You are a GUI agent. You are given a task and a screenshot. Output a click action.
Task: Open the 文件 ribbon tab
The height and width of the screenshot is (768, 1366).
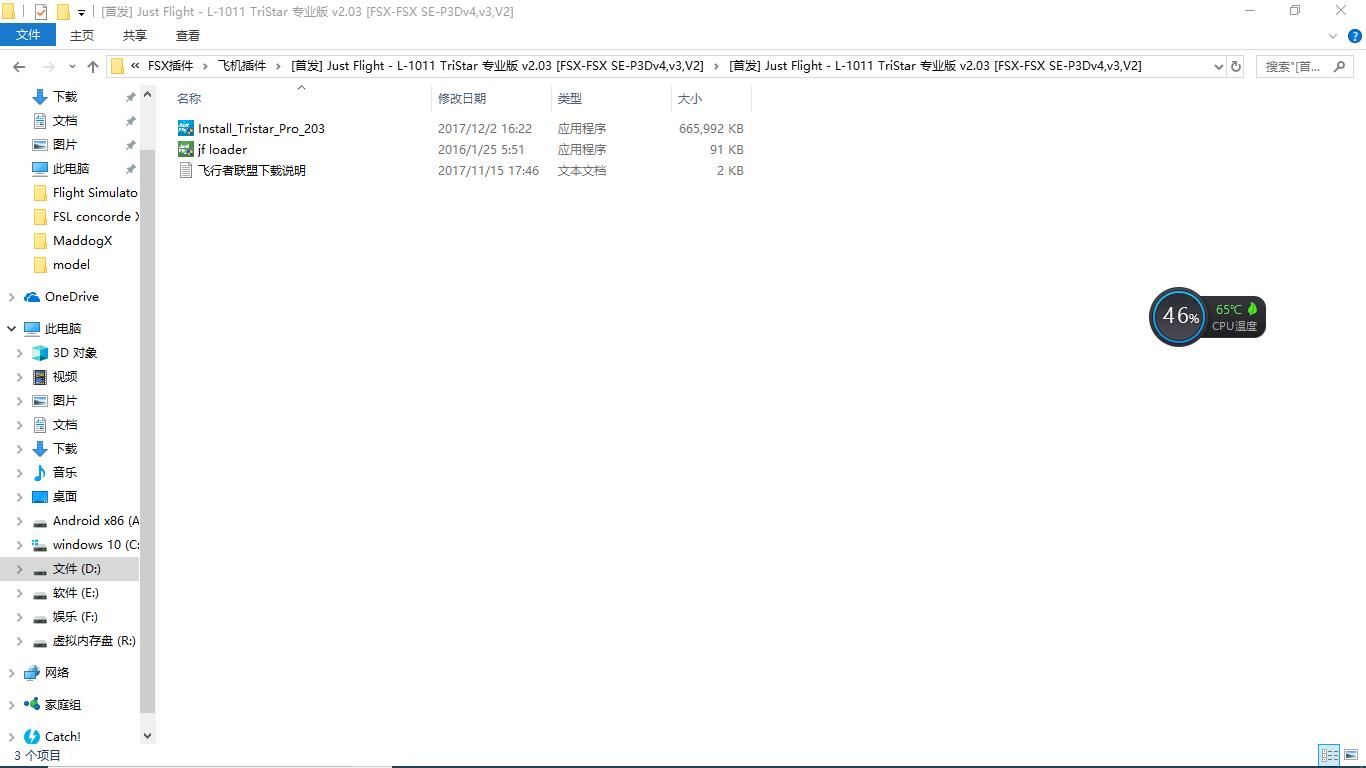[x=28, y=35]
